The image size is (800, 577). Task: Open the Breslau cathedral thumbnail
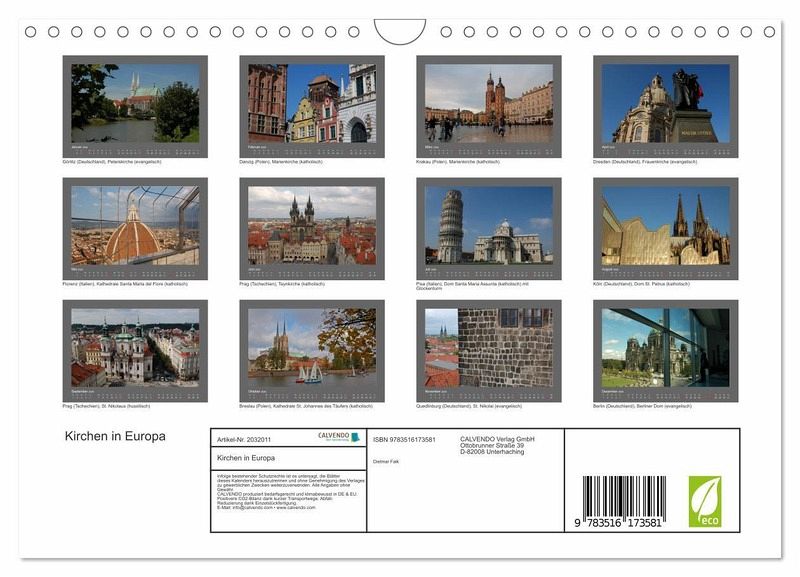[312, 350]
